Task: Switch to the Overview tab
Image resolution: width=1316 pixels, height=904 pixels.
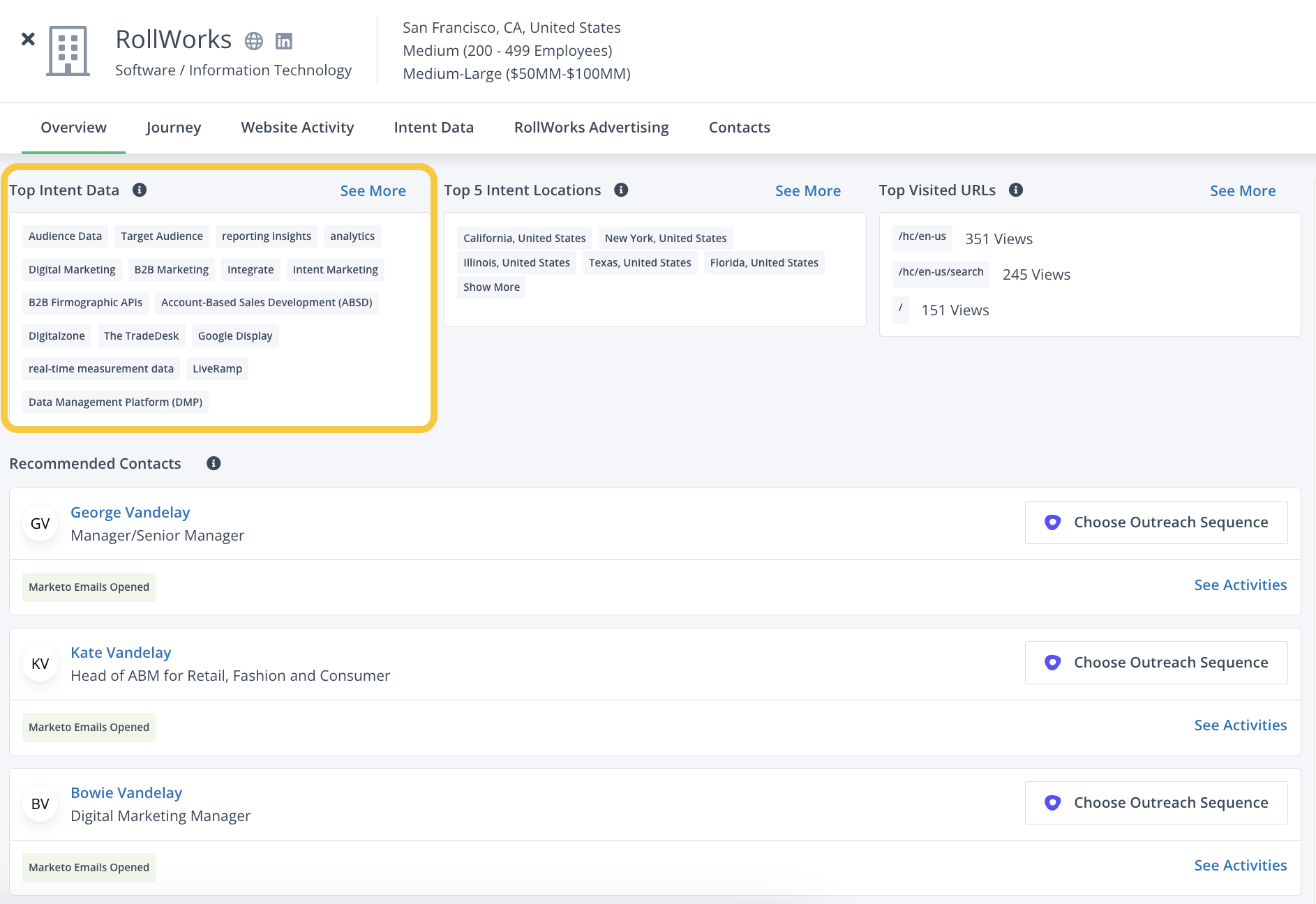Action: (x=73, y=128)
